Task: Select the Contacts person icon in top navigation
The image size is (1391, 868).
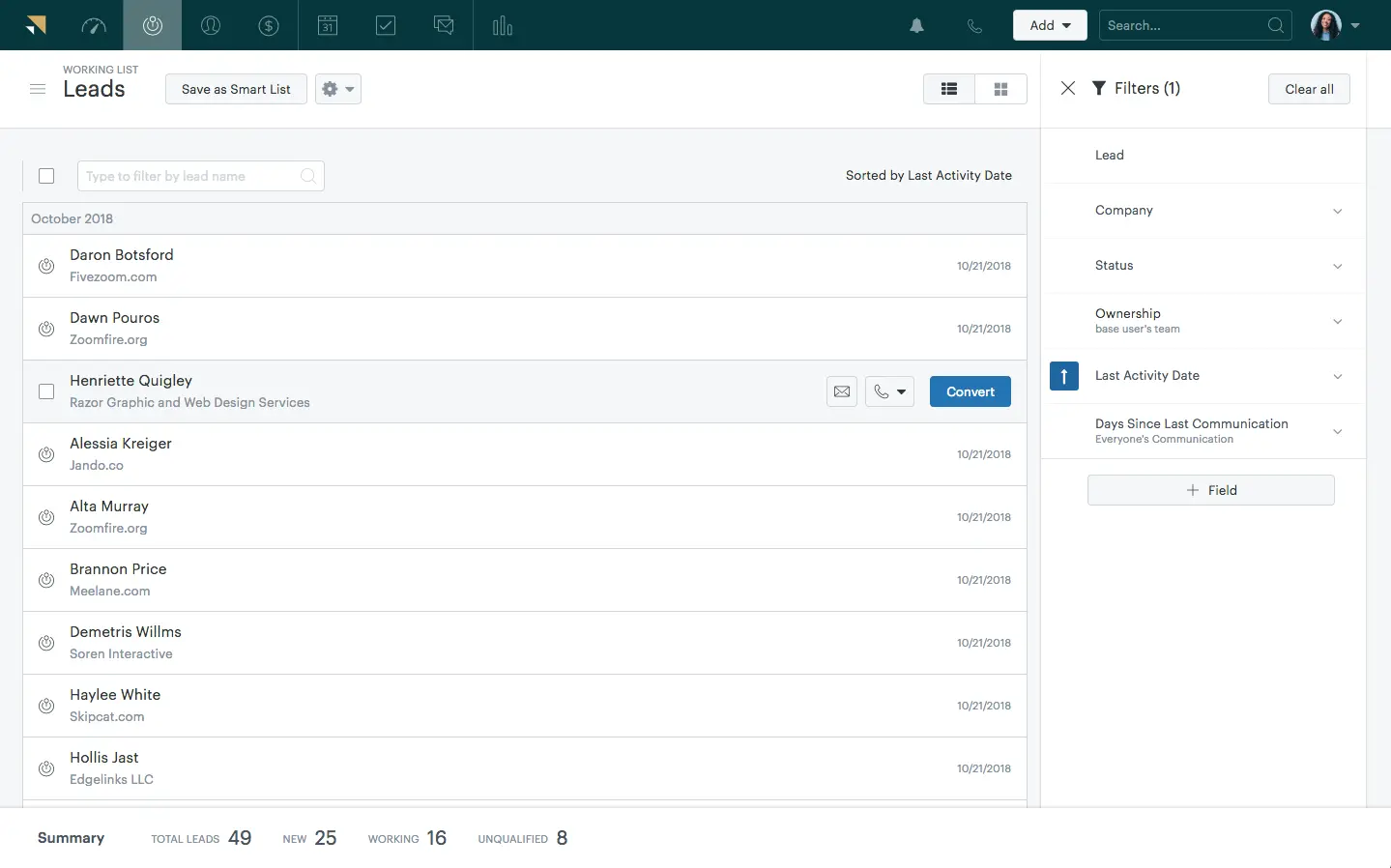Action: pyautogui.click(x=211, y=25)
